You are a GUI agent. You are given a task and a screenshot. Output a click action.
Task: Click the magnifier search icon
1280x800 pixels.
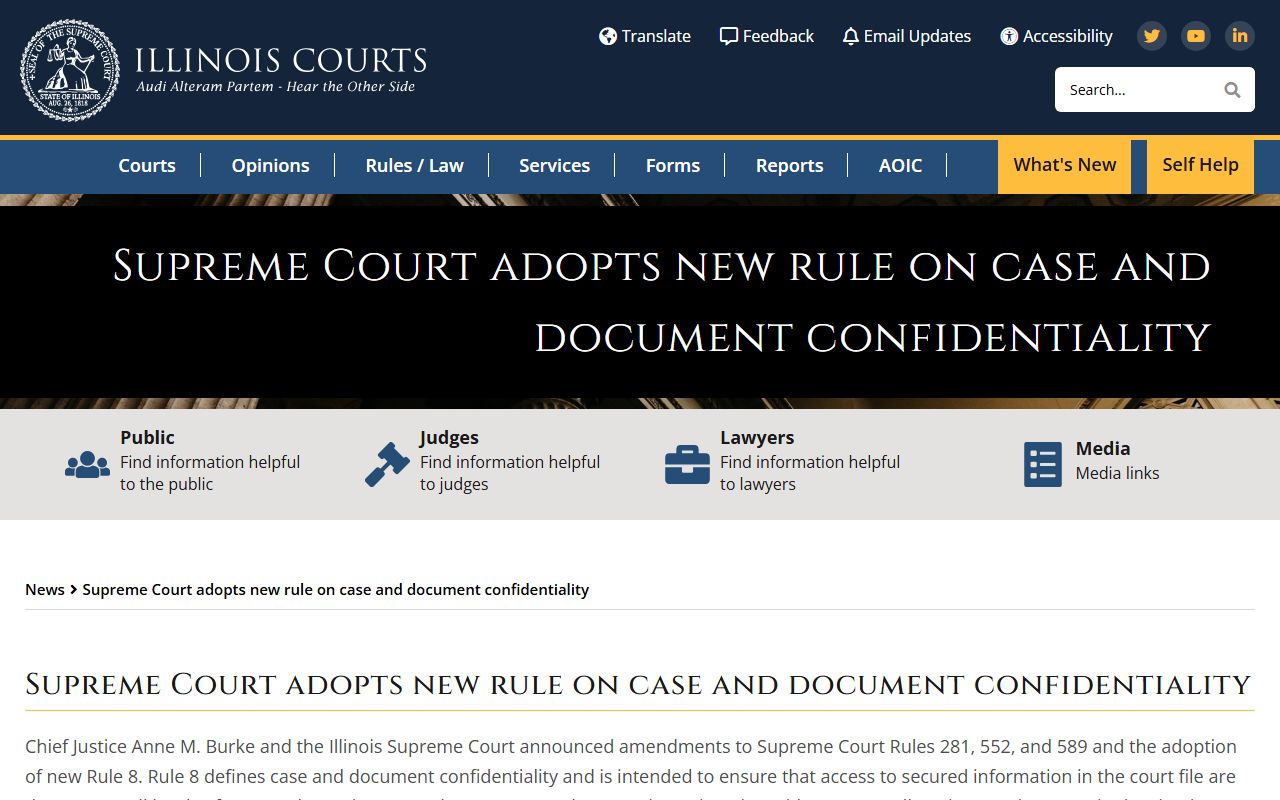click(x=1232, y=90)
